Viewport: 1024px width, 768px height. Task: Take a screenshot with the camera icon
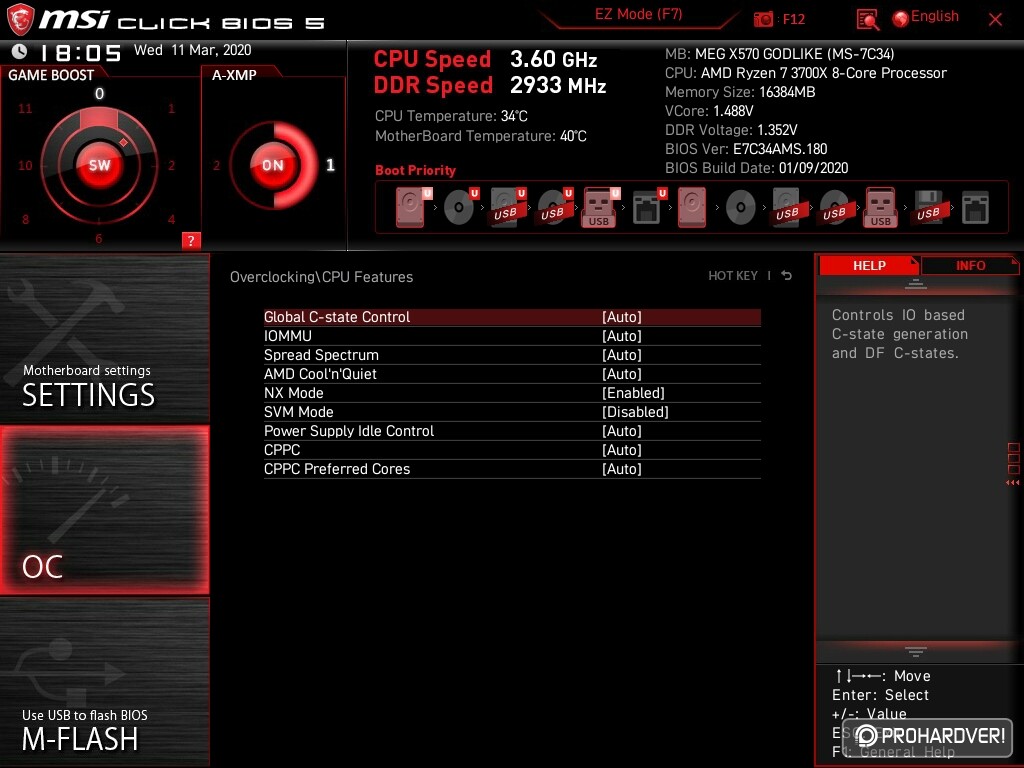pos(763,19)
